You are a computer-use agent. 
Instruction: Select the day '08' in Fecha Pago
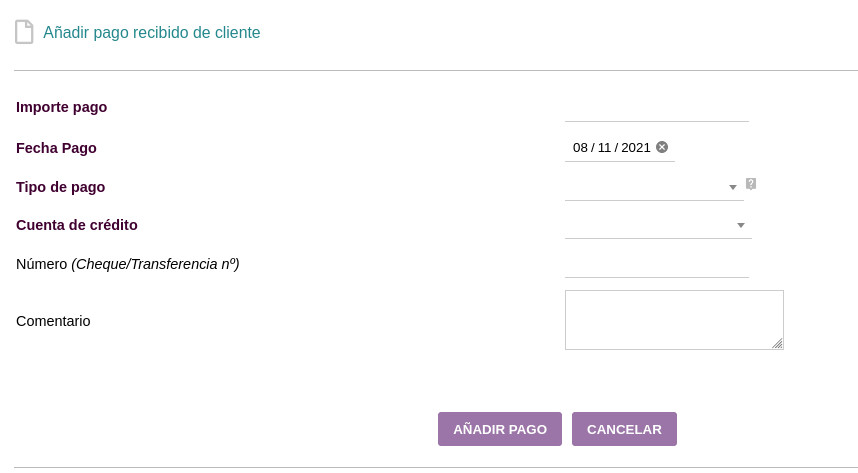(580, 148)
